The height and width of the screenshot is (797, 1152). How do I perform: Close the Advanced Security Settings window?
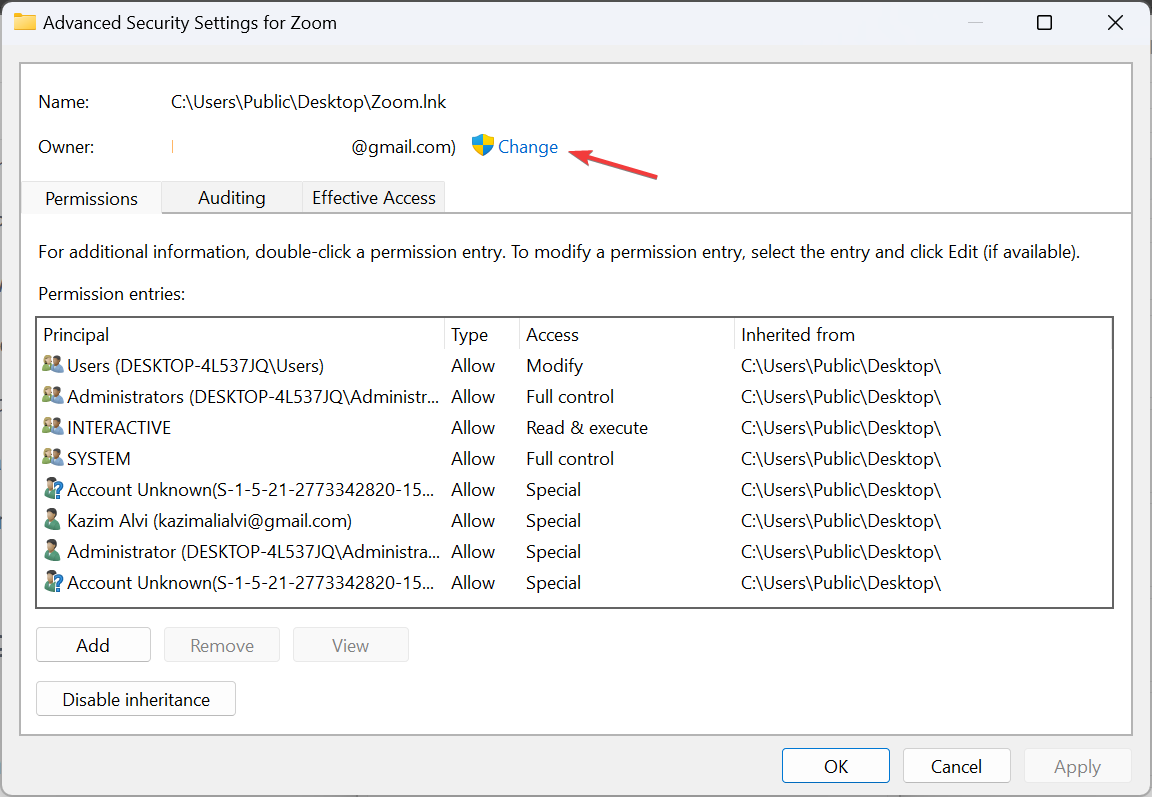pos(1115,23)
